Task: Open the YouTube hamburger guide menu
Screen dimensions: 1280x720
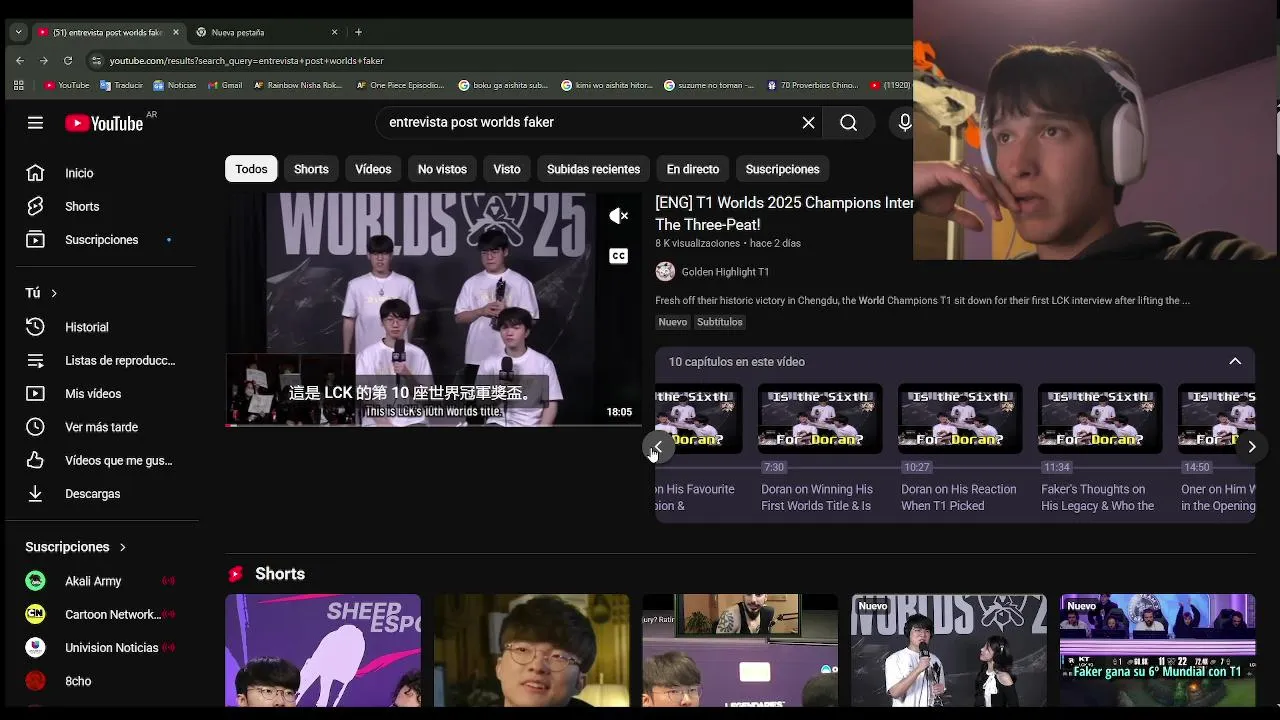Action: click(x=35, y=123)
